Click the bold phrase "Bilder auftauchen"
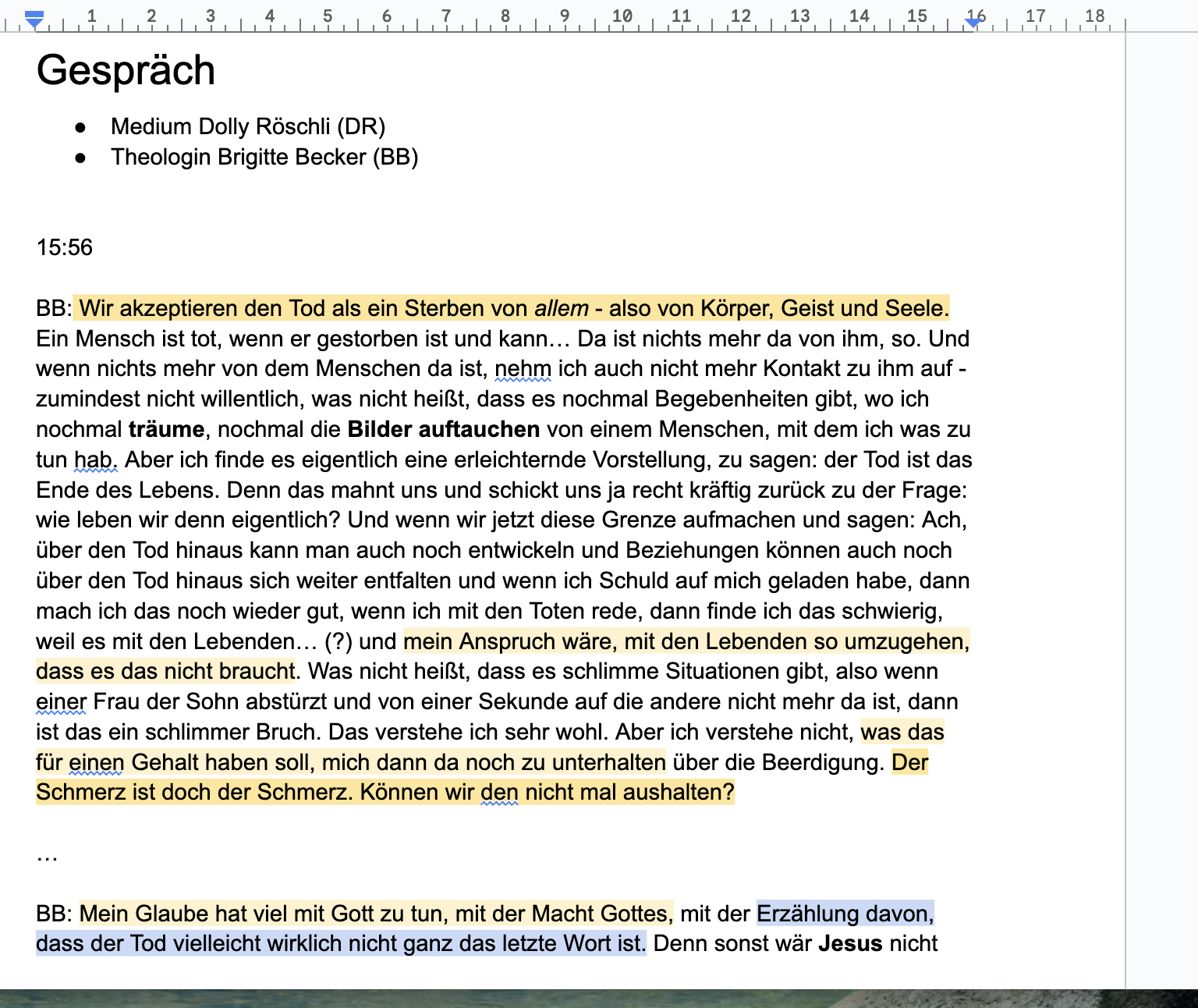 (443, 430)
